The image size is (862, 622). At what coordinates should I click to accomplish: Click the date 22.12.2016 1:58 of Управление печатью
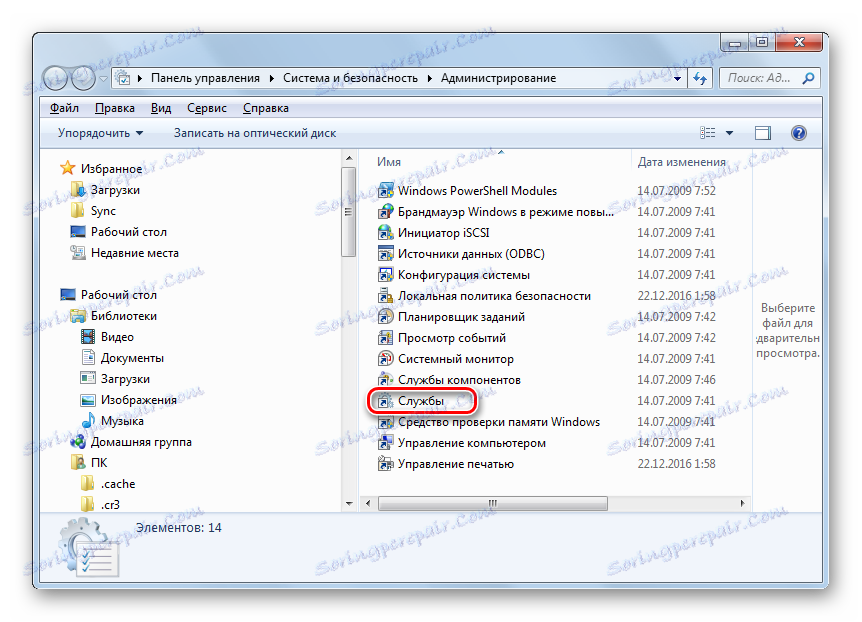click(676, 464)
